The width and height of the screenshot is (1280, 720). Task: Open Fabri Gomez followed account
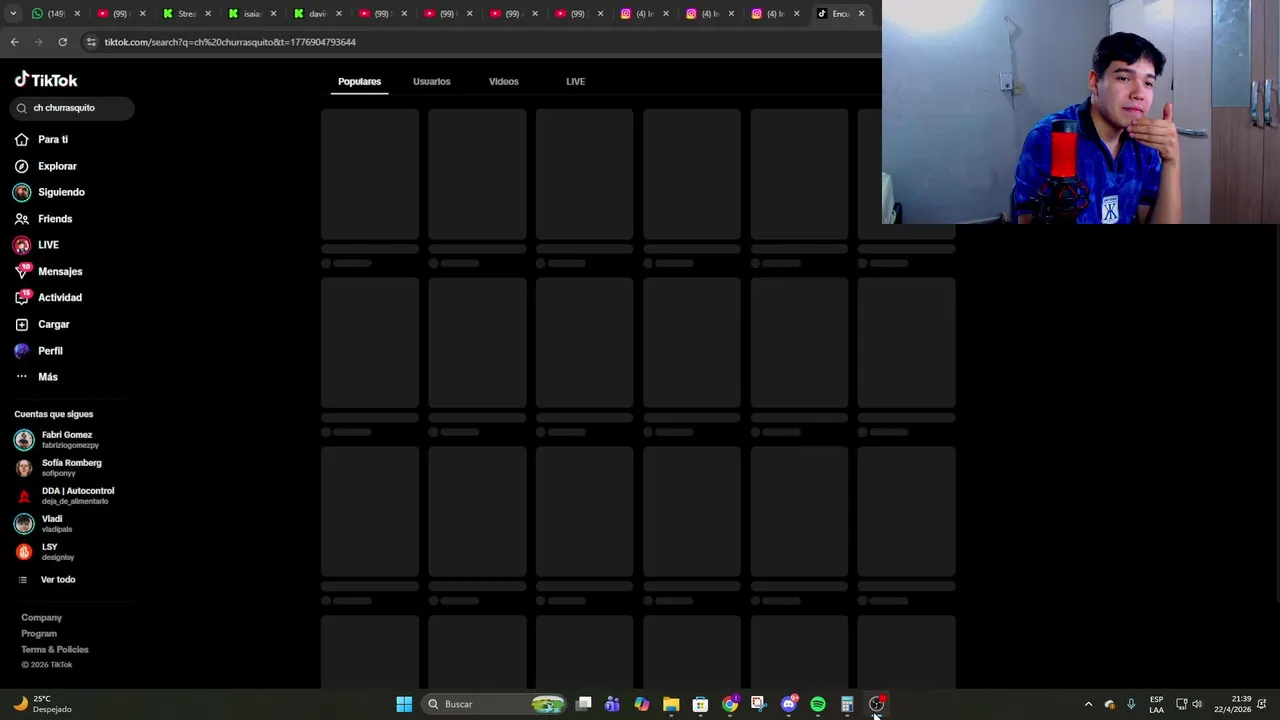coord(65,439)
